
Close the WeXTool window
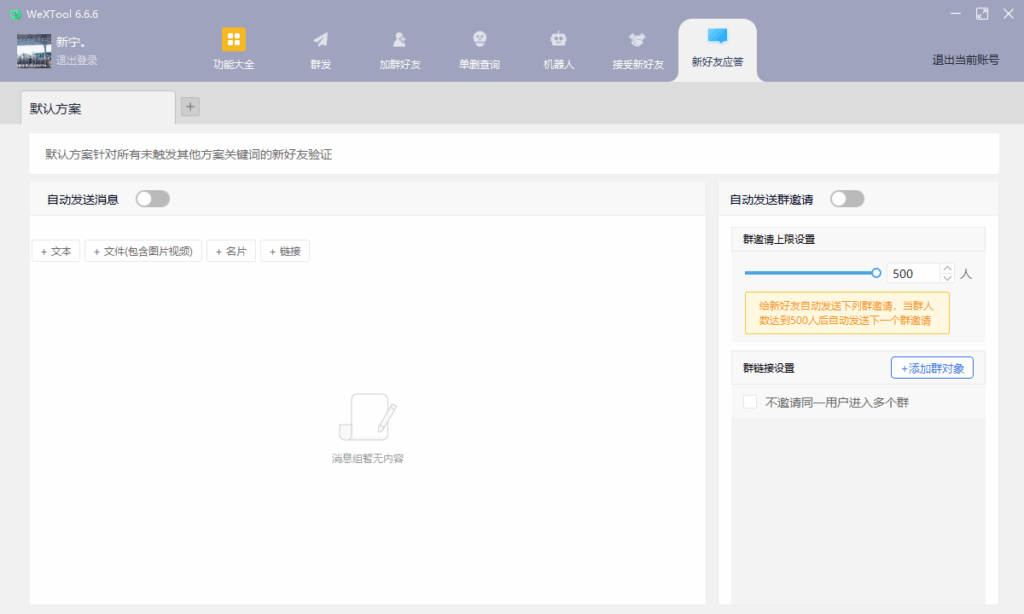1008,14
